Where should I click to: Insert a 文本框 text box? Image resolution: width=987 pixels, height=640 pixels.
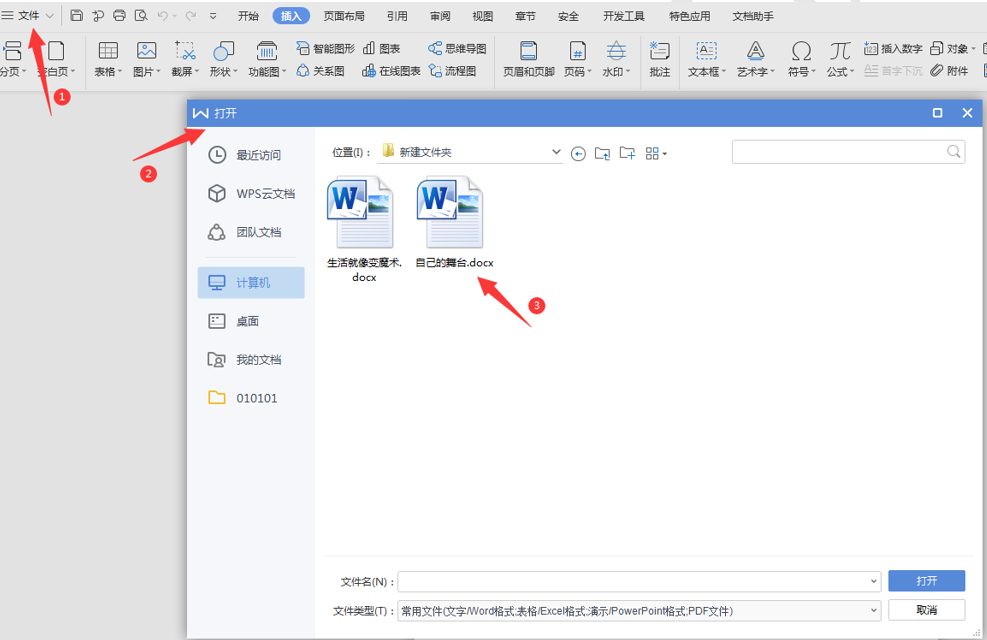706,59
